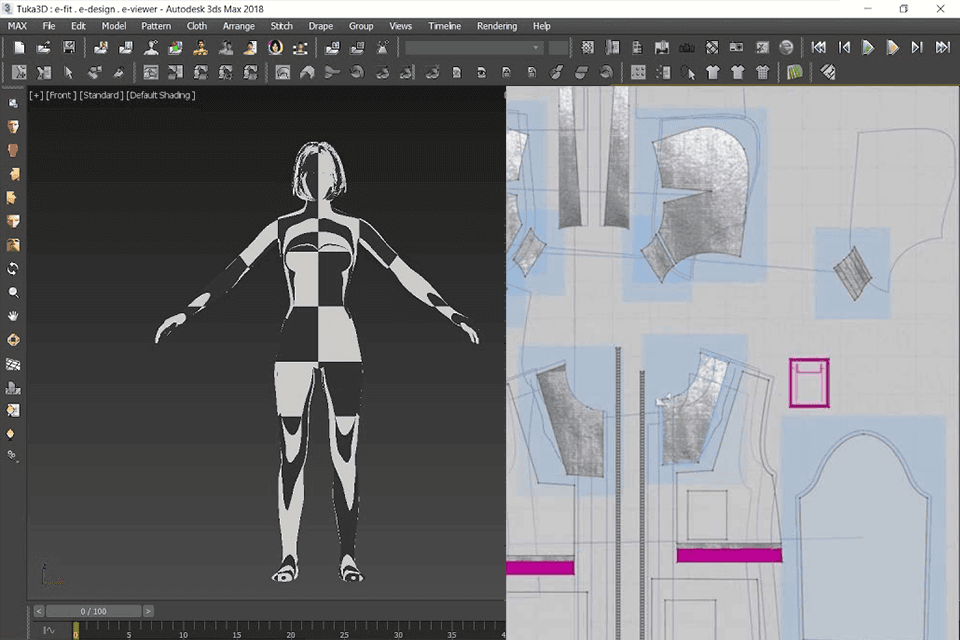The height and width of the screenshot is (640, 960).
Task: Click the Orbit rotation icon in left sidebar
Action: click(x=13, y=268)
